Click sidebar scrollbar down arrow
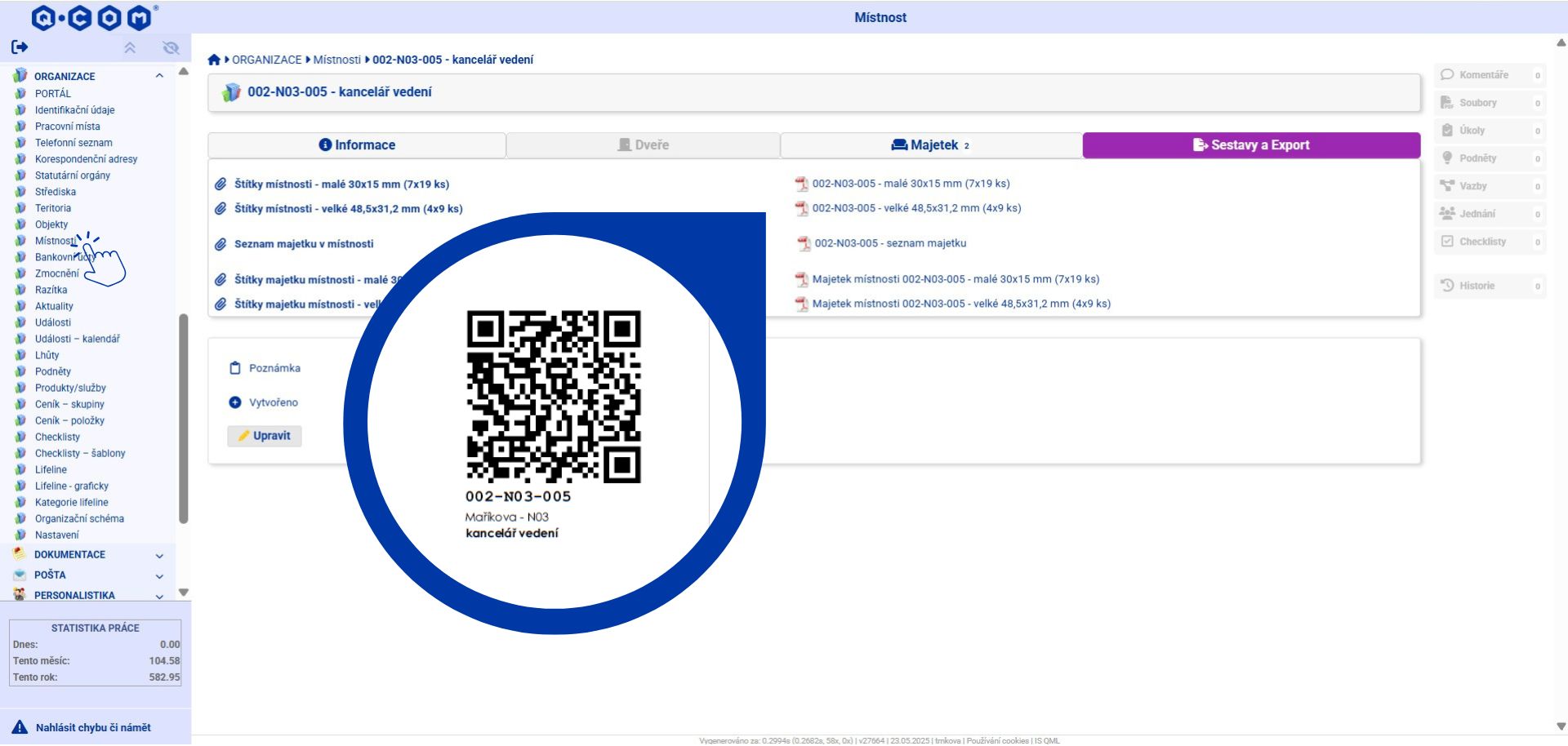The height and width of the screenshot is (746, 1568). pos(184,593)
